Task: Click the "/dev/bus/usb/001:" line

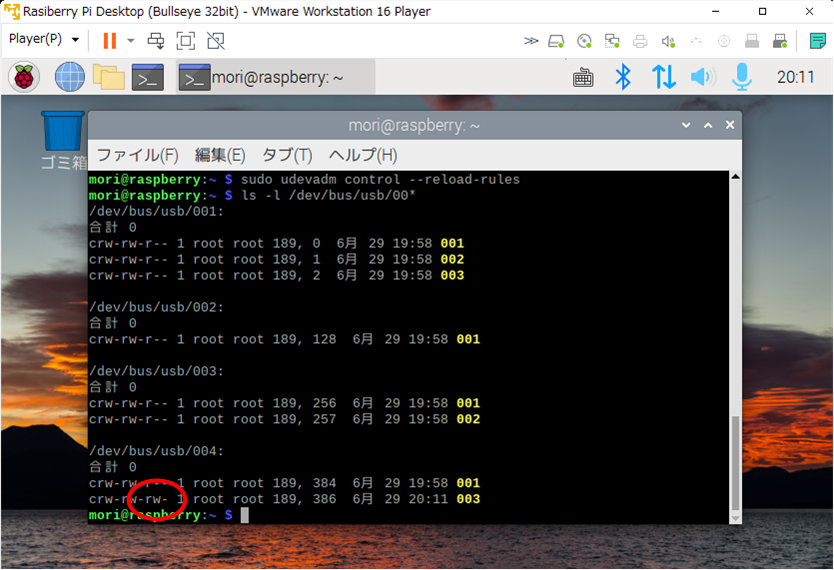Action: tap(157, 212)
